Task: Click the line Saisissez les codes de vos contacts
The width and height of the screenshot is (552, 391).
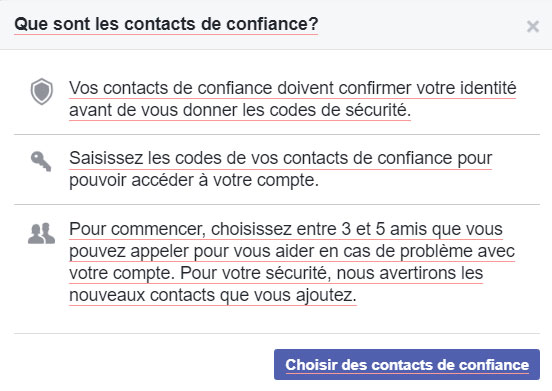Action: tap(281, 158)
